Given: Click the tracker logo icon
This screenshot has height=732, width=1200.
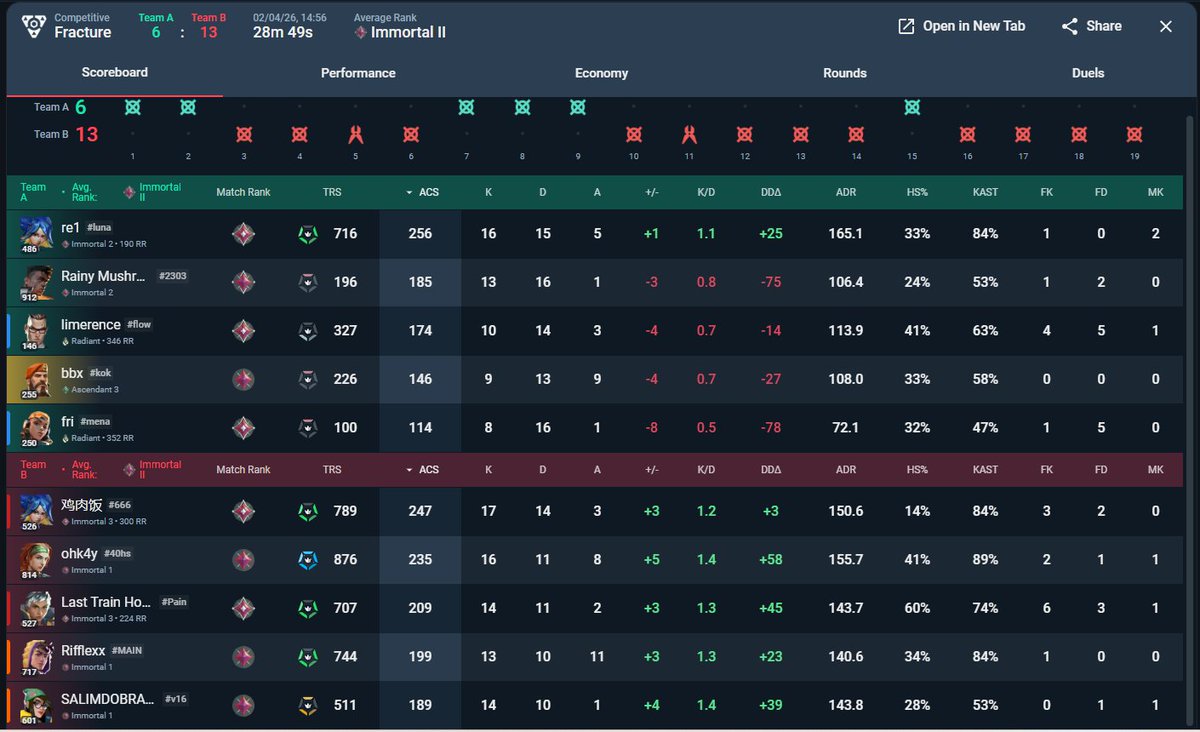Looking at the screenshot, I should coord(34,26).
